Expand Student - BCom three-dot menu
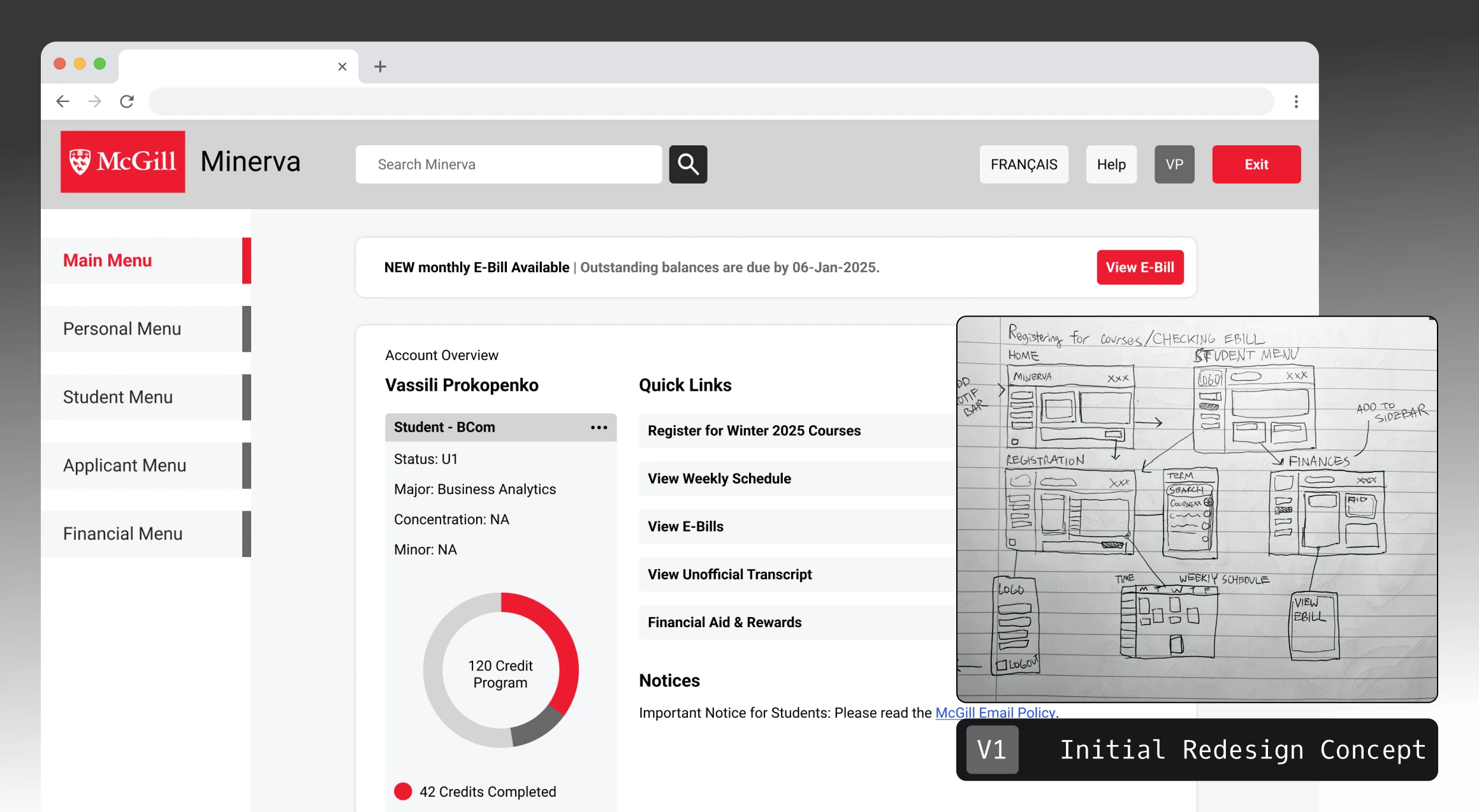This screenshot has height=812, width=1479. 599,427
